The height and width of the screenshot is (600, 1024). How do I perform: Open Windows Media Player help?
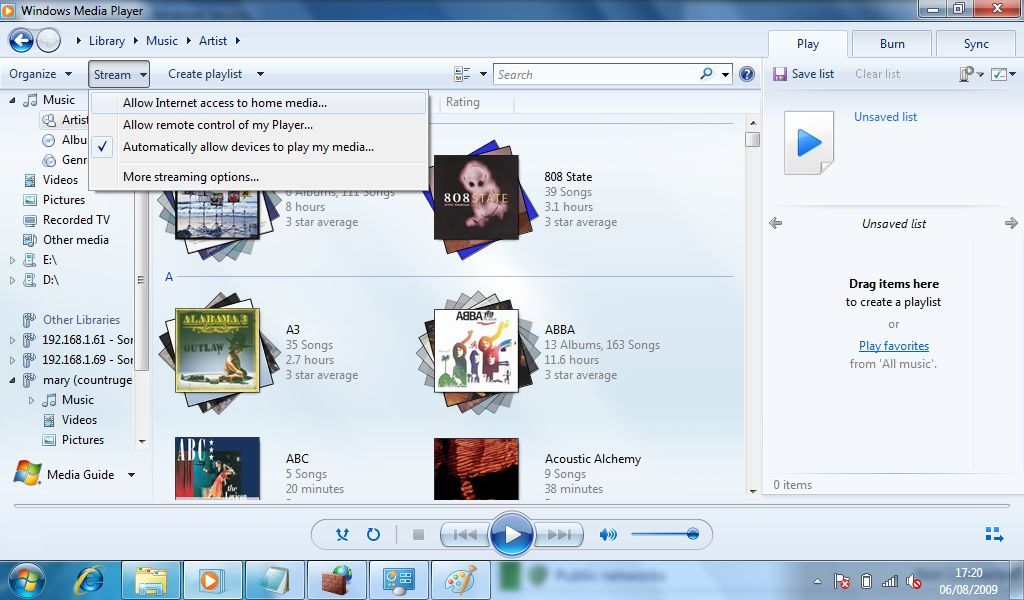746,73
